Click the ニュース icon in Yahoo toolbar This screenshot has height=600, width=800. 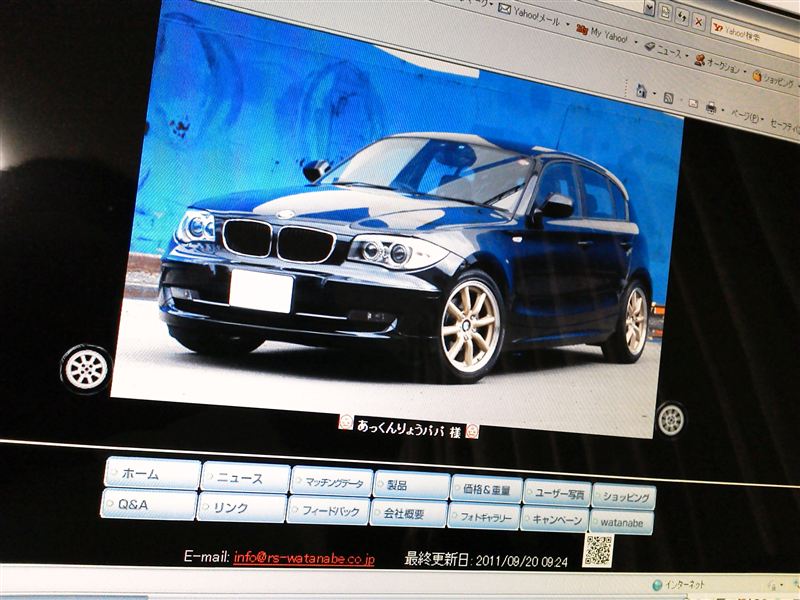pyautogui.click(x=650, y=46)
